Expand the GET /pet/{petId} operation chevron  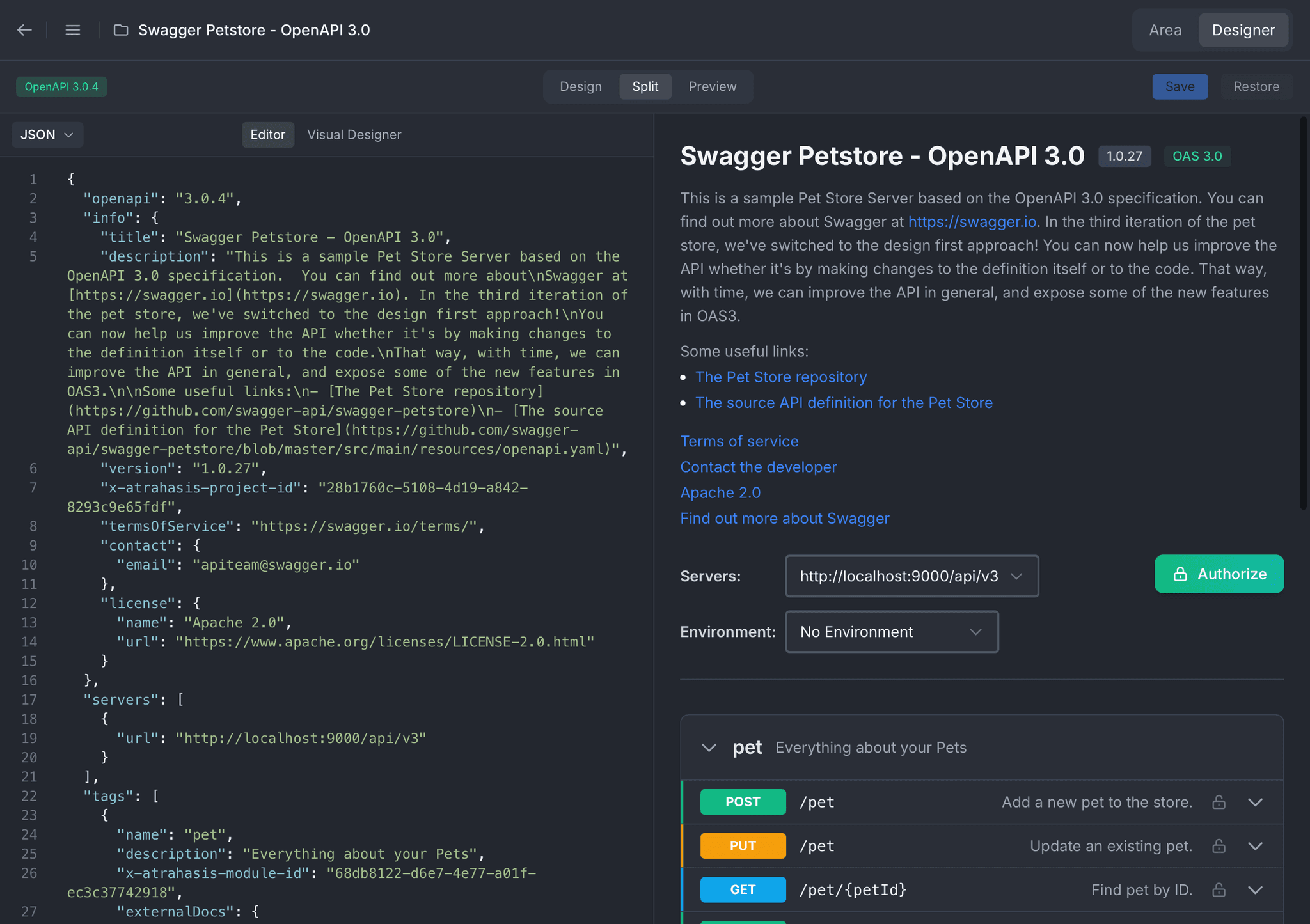click(x=1255, y=889)
